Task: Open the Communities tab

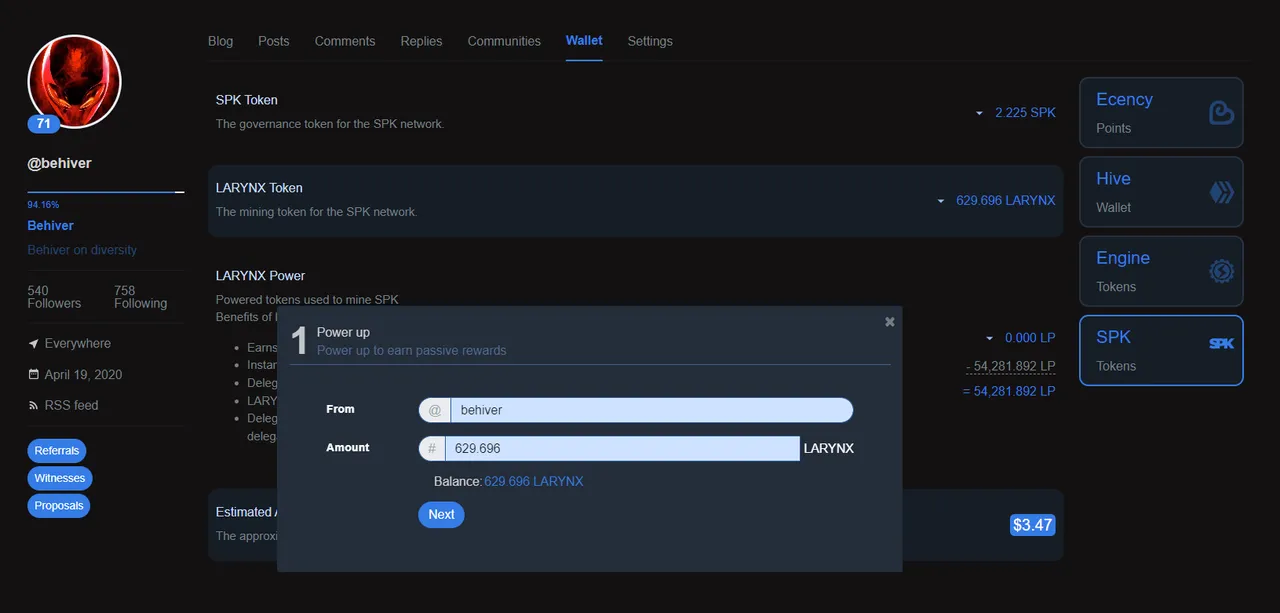Action: (504, 41)
